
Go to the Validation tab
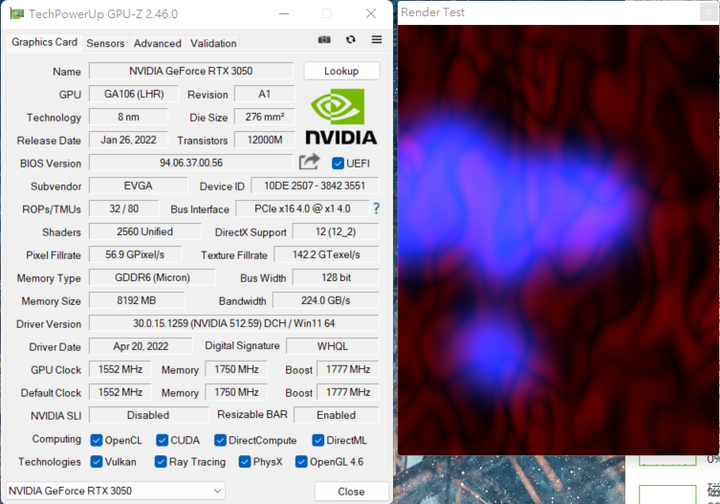[213, 43]
